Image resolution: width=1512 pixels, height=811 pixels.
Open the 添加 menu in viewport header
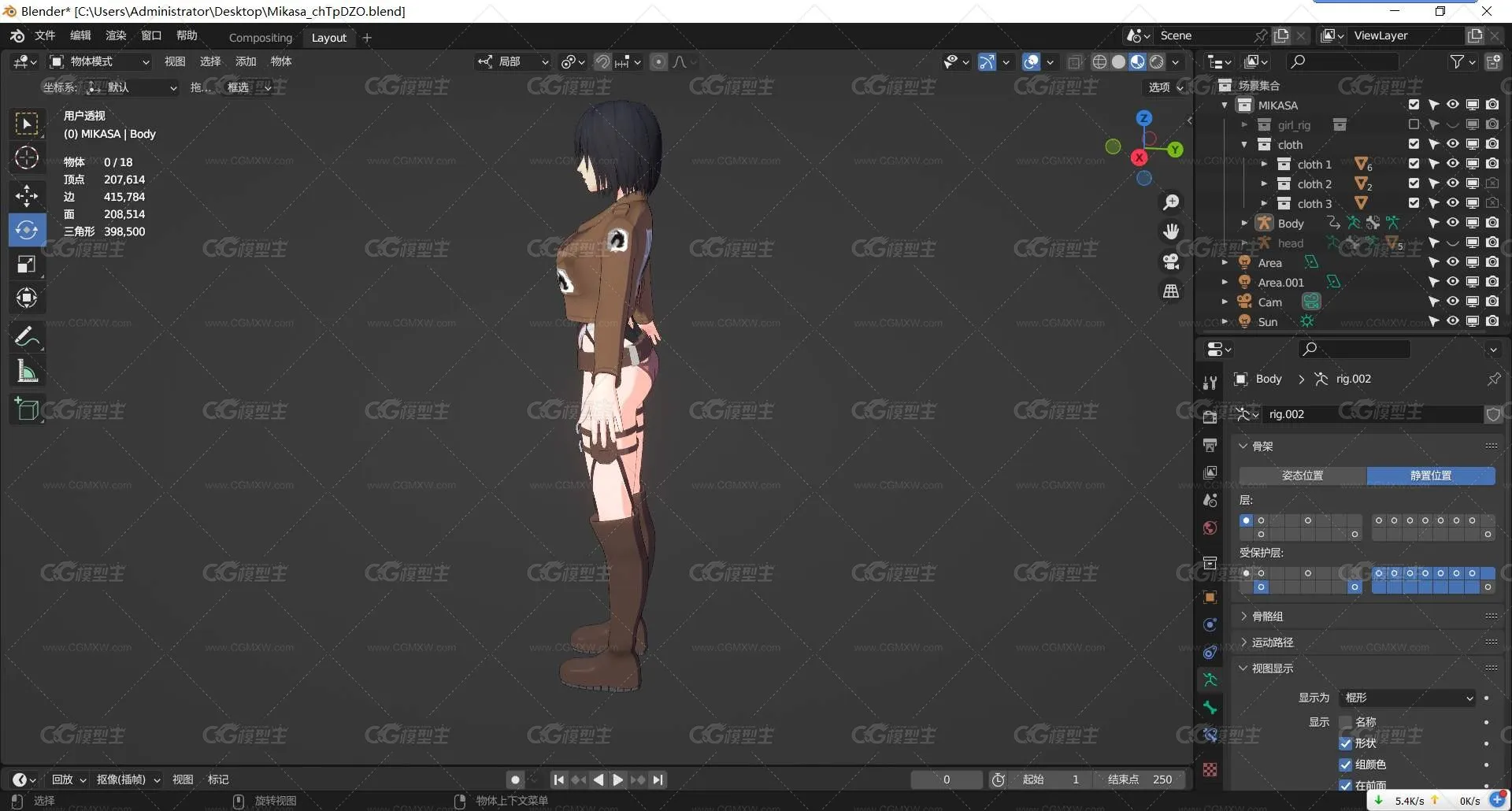click(x=246, y=61)
